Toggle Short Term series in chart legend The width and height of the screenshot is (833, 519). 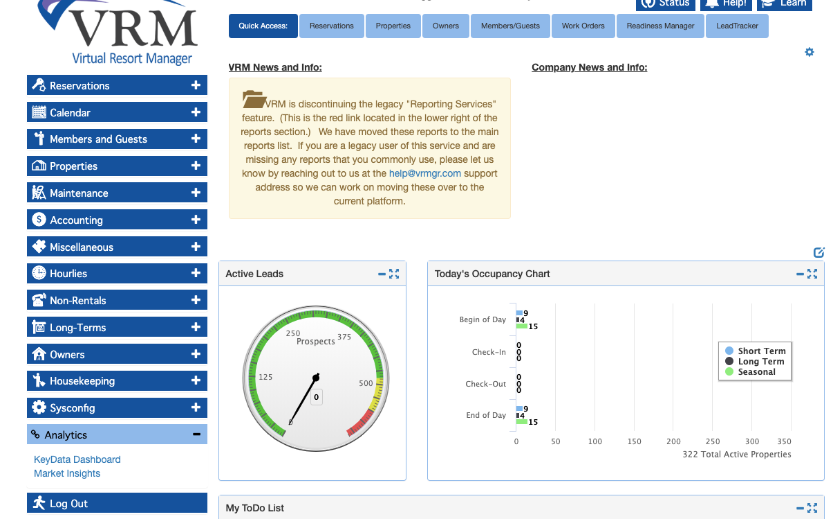tap(755, 351)
